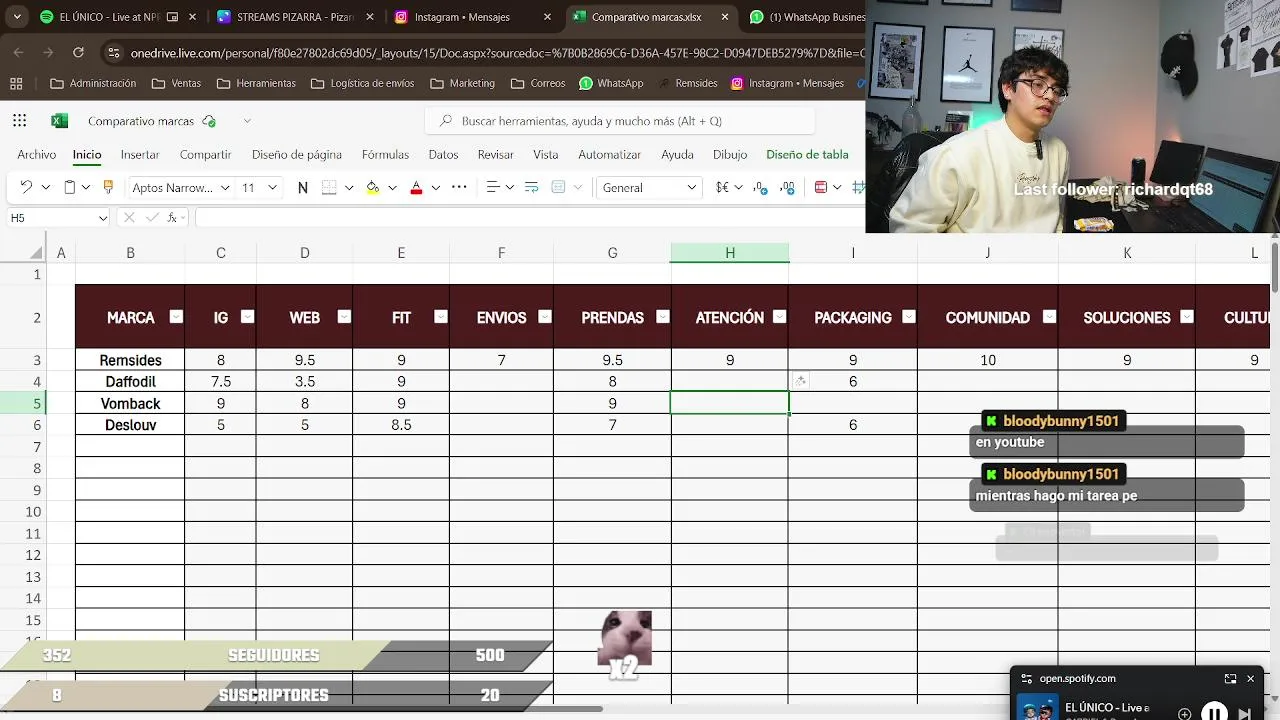Switch to the STREAMS PIZARRA browser tab

(295, 17)
